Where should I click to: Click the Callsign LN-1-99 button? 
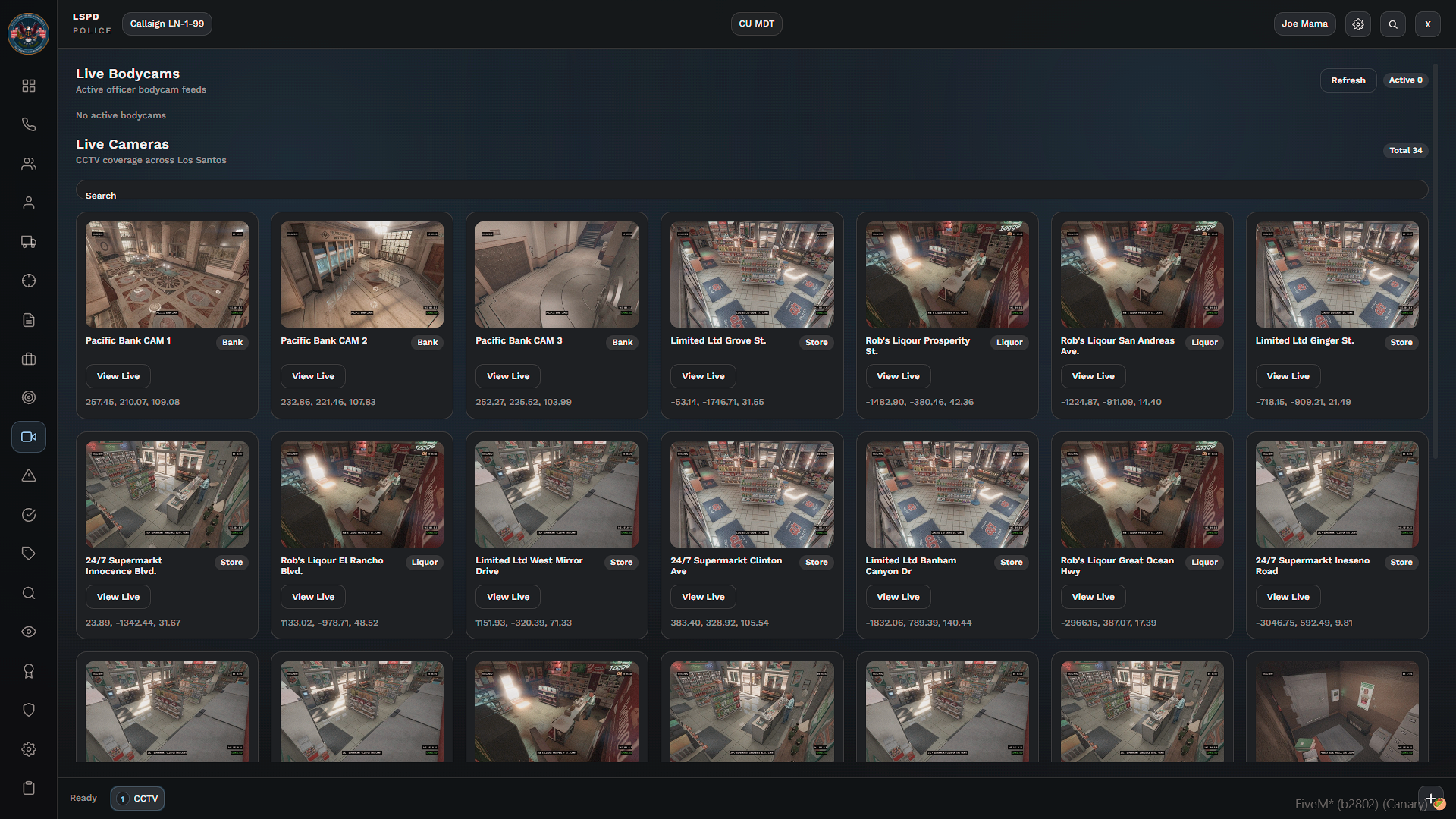point(167,24)
